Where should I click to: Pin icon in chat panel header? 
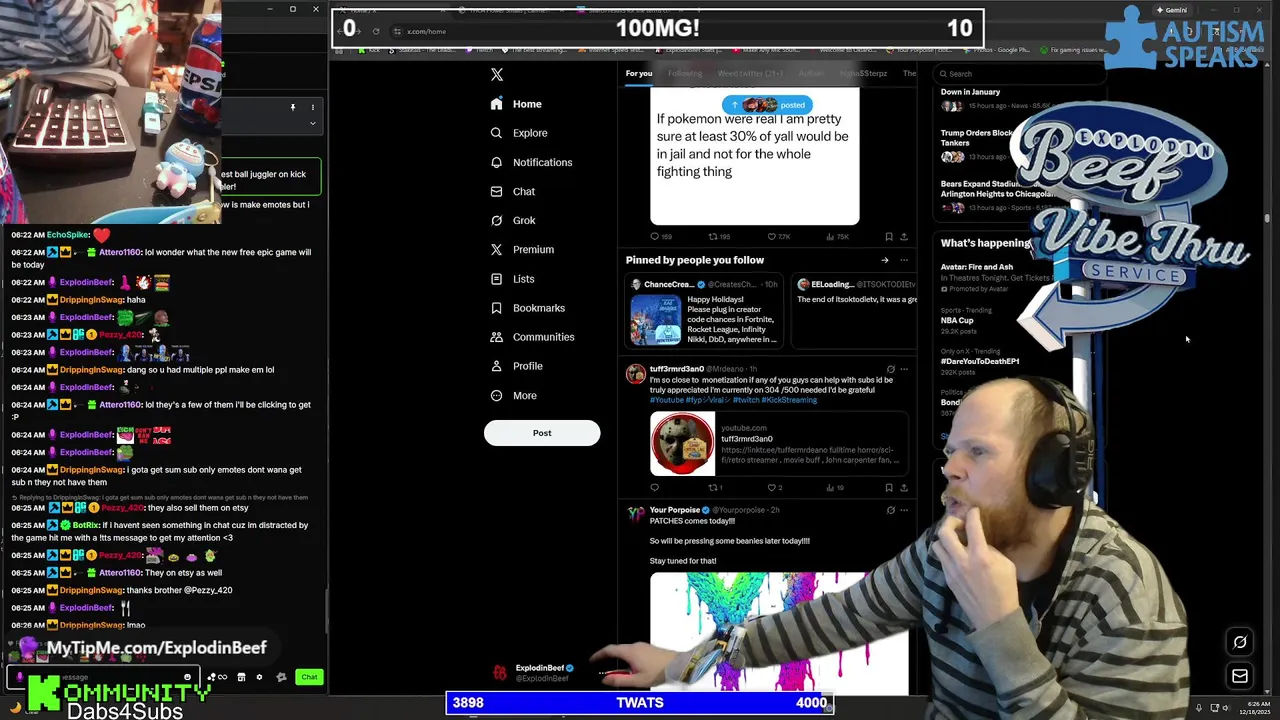click(293, 107)
